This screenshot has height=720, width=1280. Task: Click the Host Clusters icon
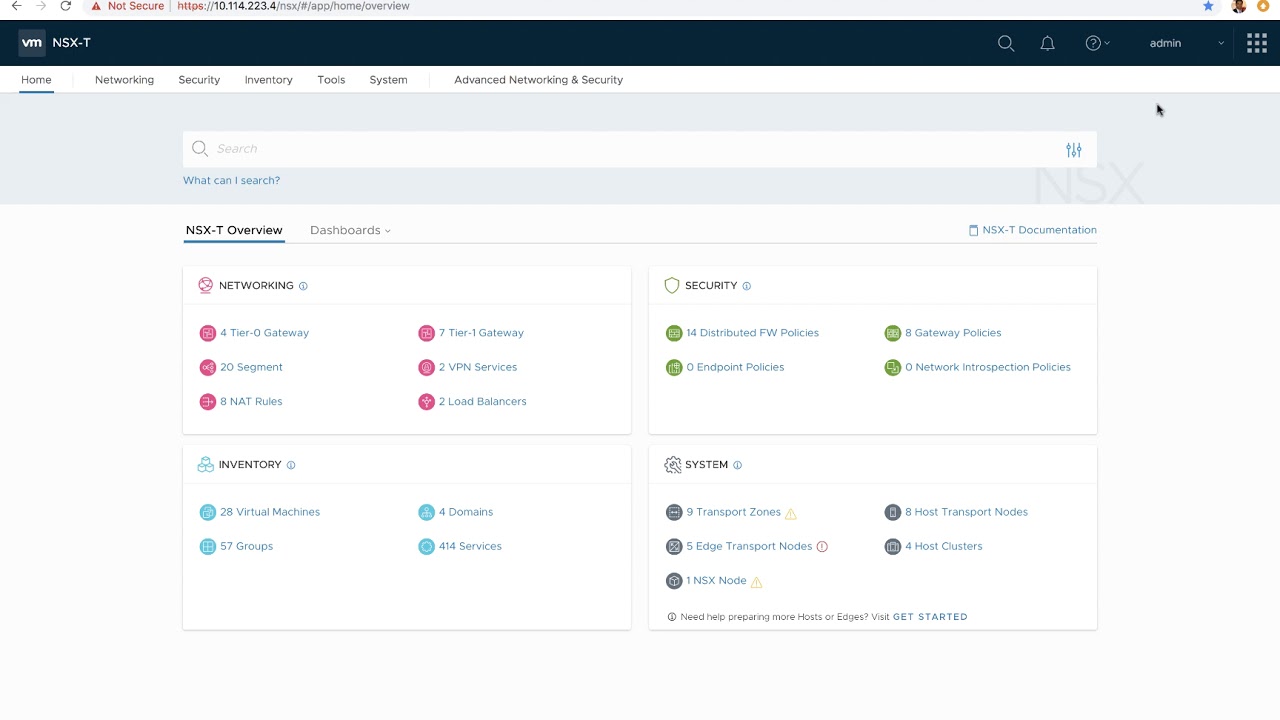[x=893, y=546]
